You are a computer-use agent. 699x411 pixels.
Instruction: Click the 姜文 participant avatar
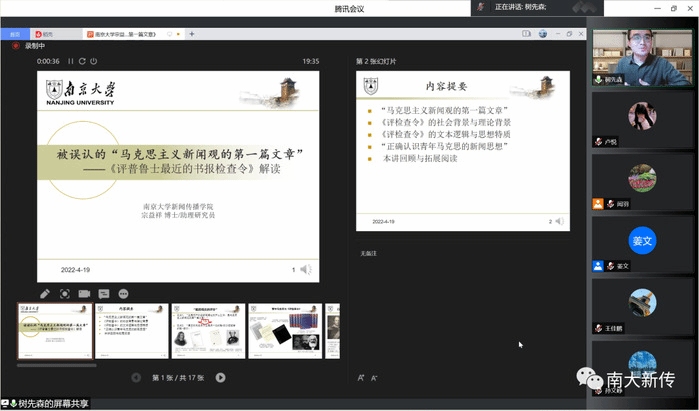[642, 241]
